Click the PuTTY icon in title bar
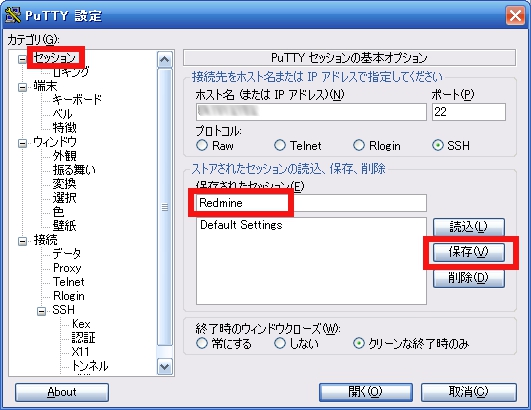Screen dimensions: 531x410 [13, 15]
